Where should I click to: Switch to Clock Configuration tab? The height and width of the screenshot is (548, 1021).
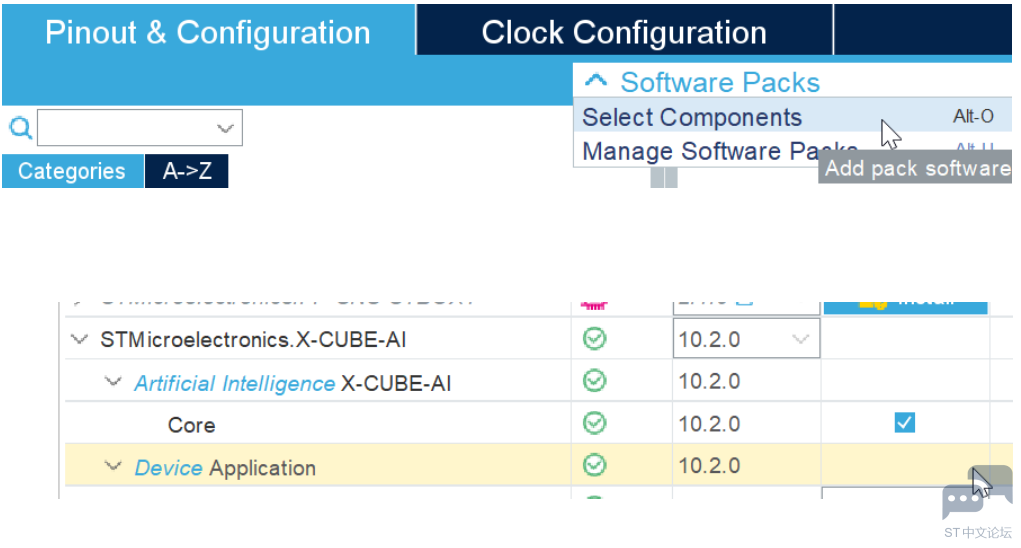click(x=624, y=32)
